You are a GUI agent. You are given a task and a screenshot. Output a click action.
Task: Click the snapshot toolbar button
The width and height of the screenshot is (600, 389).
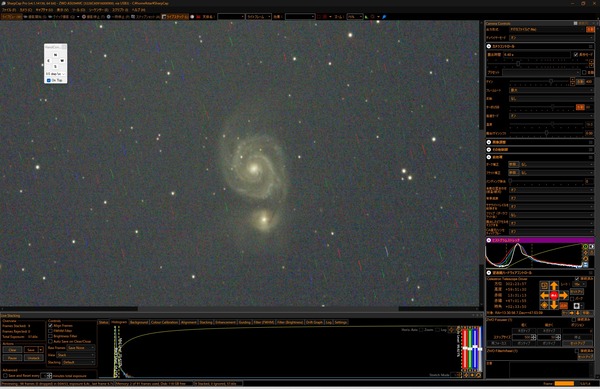click(x=145, y=17)
